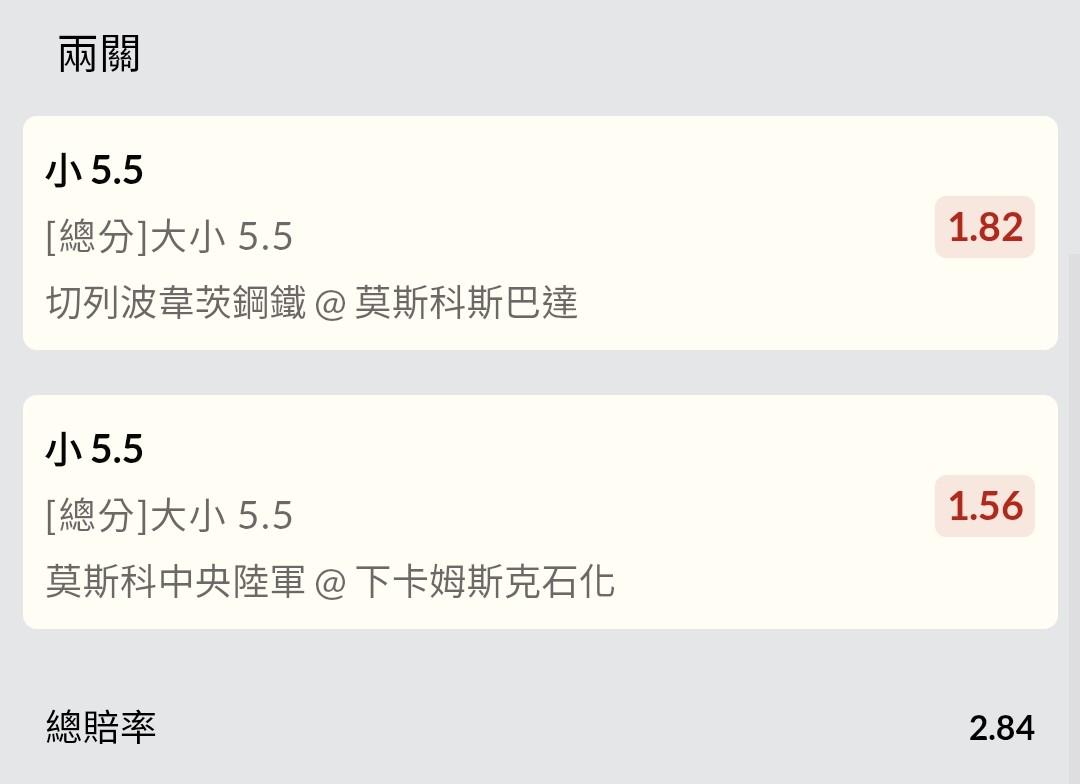Screen dimensions: 1080x784
Task: Open [總分]大小 5.5 market in second card
Action: pyautogui.click(x=169, y=515)
